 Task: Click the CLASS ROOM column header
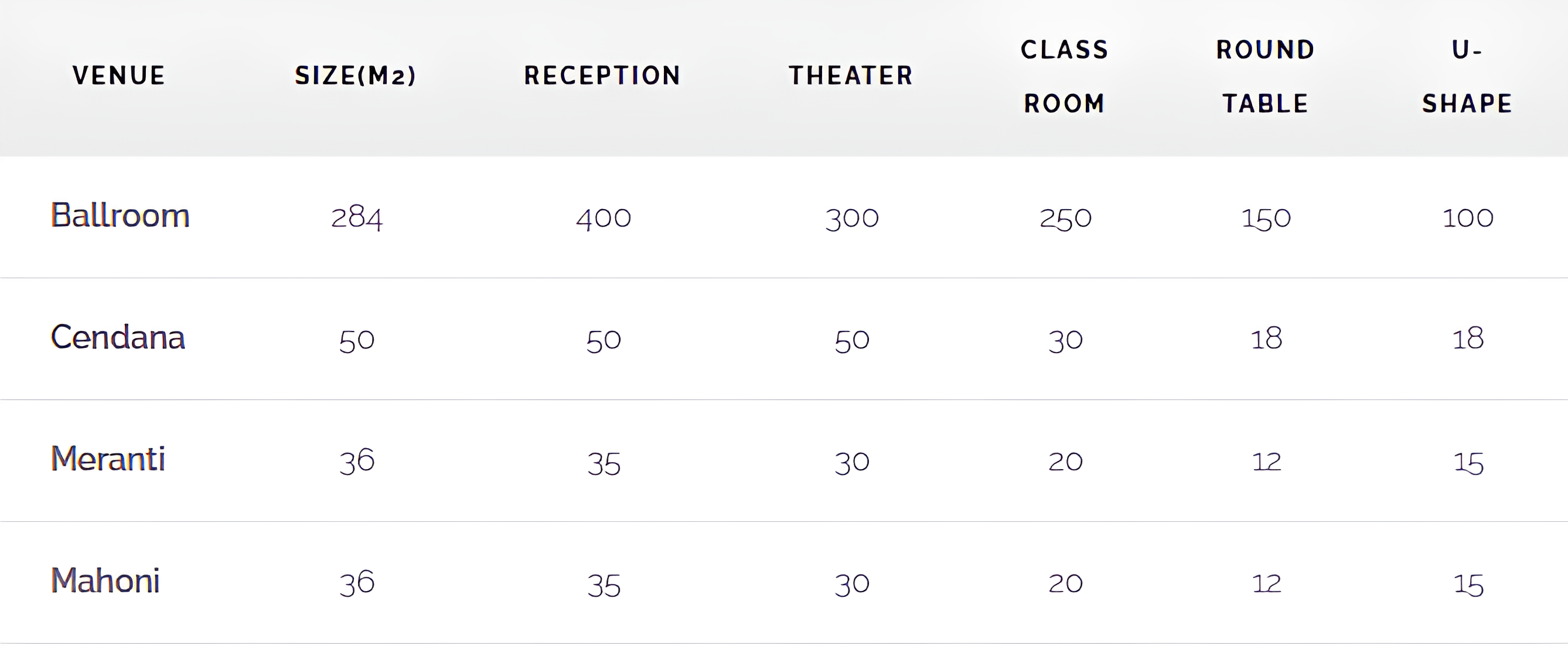pyautogui.click(x=1065, y=76)
